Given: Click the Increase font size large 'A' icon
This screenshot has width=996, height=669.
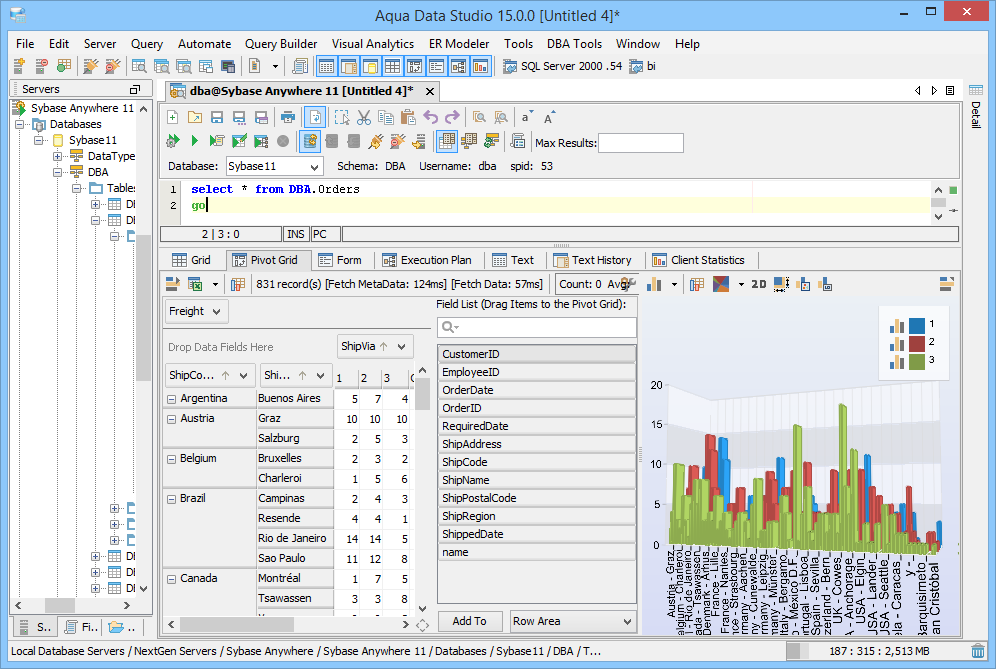Looking at the screenshot, I should point(548,118).
